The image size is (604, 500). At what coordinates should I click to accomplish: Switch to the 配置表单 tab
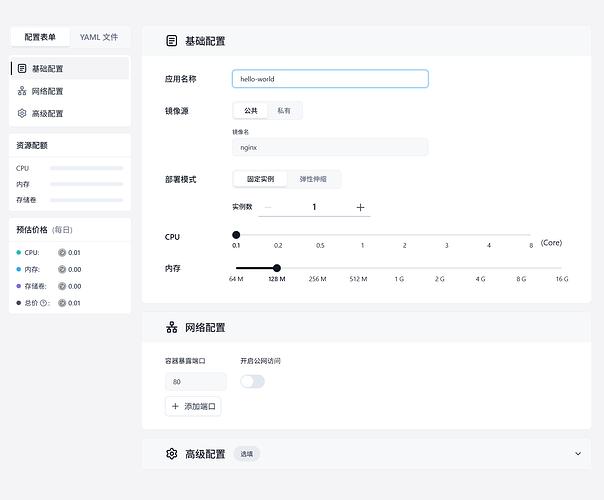pos(41,37)
